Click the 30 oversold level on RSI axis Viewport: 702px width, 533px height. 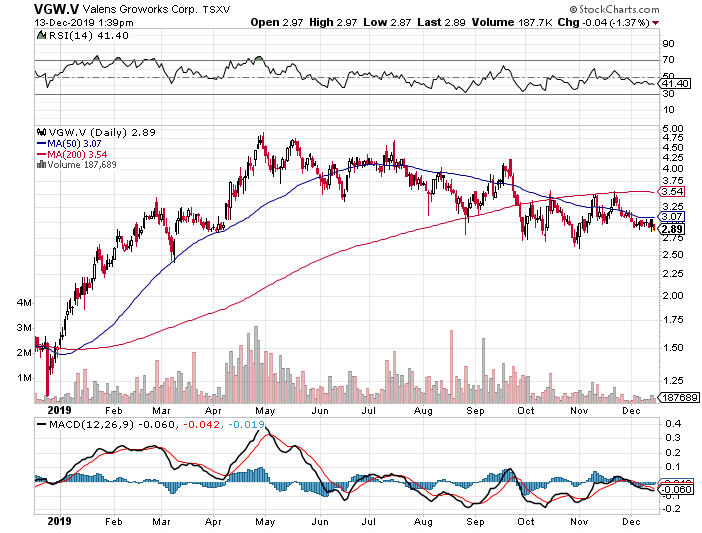(669, 94)
